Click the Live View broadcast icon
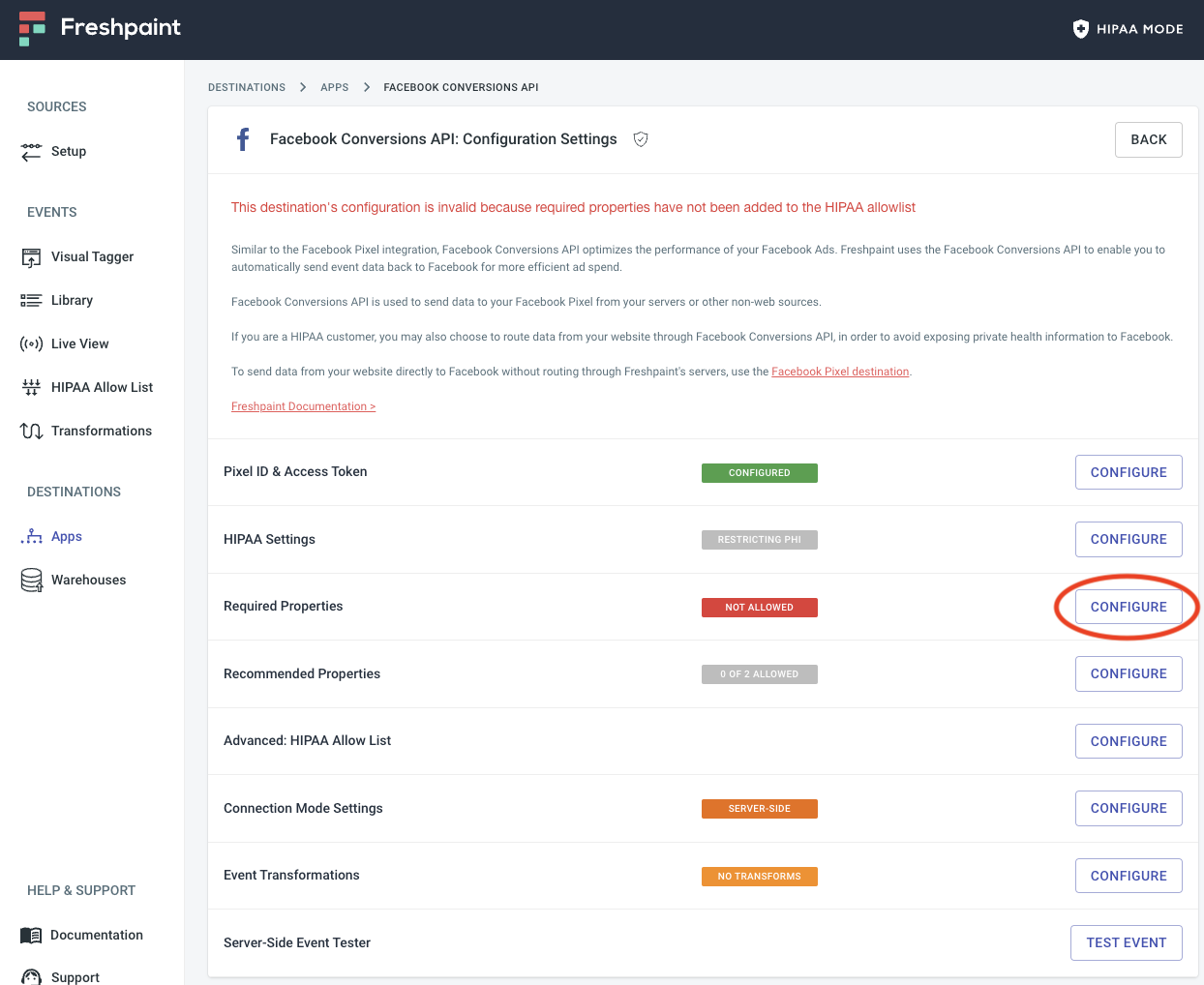 pos(31,344)
